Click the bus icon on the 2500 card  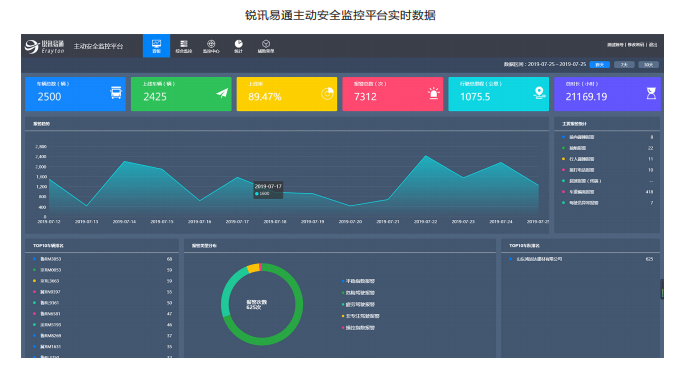(x=116, y=93)
